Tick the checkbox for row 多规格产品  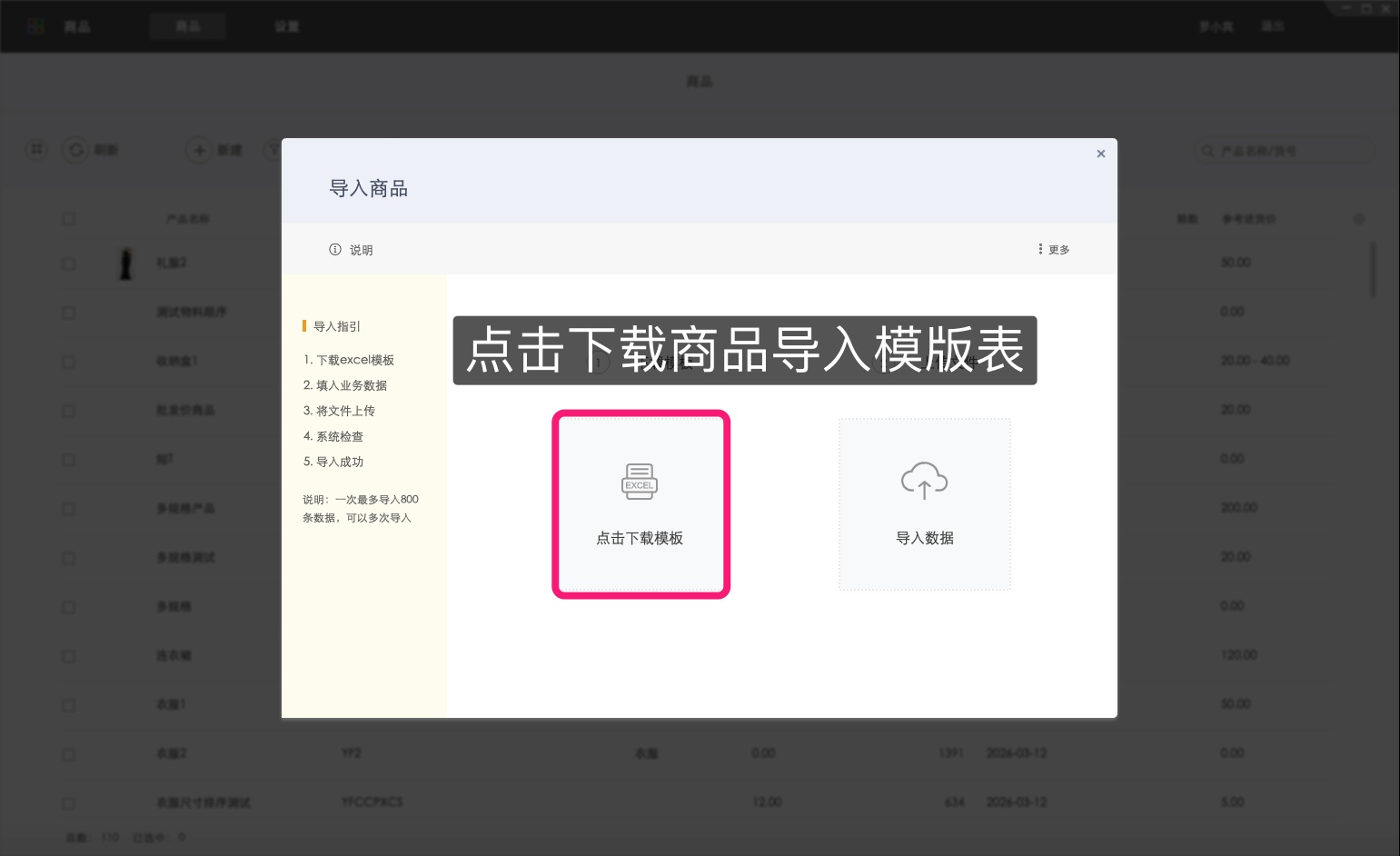[69, 509]
